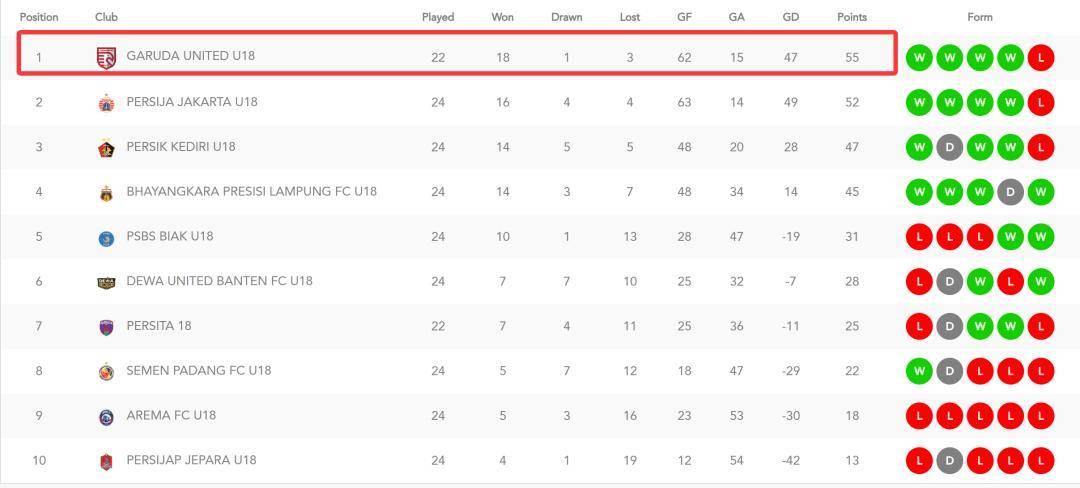This screenshot has height=488, width=1080.
Task: Click the Persik Kediri U18 club logo
Action: [106, 148]
